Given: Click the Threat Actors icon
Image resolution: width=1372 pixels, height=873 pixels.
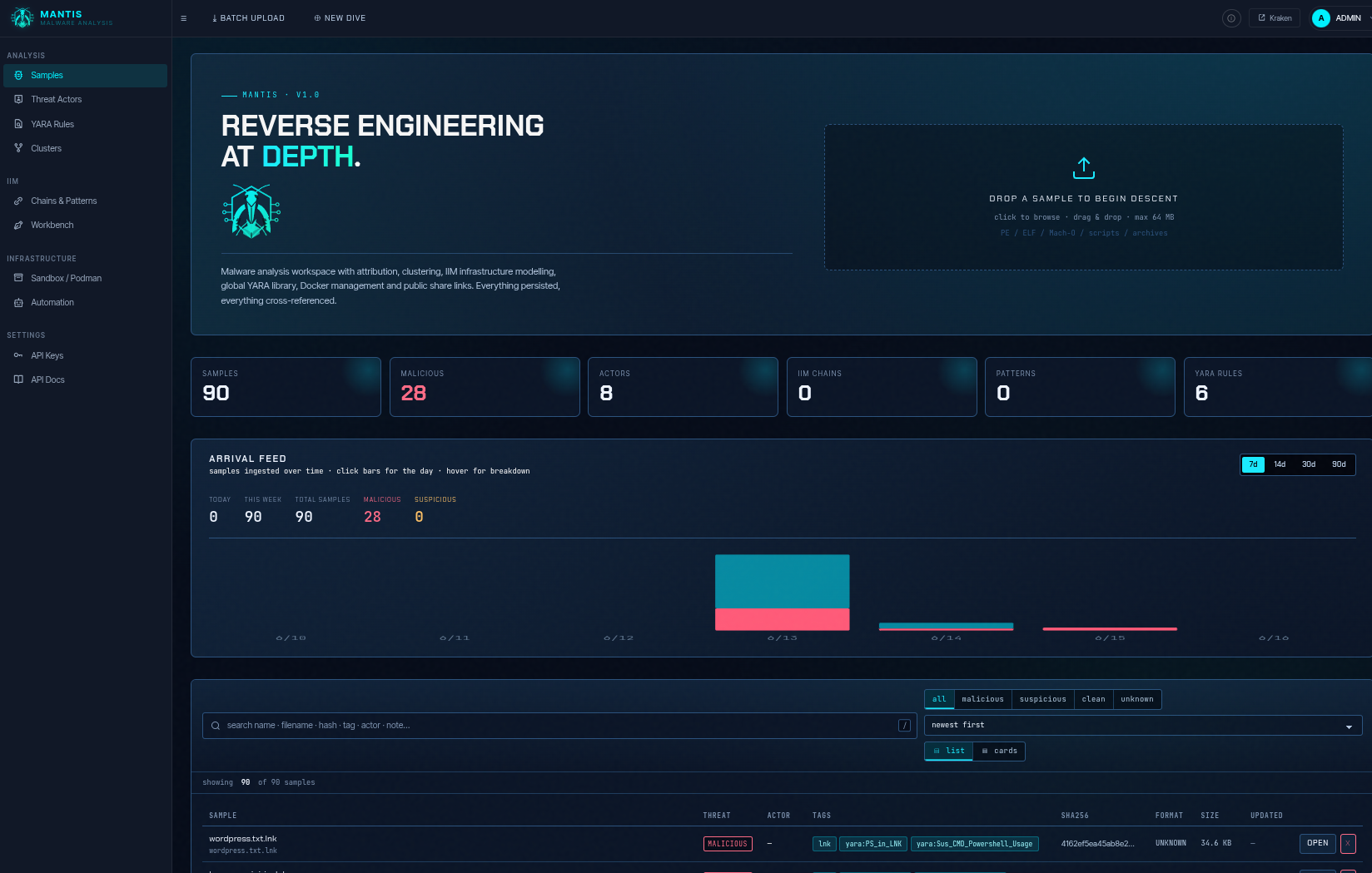Looking at the screenshot, I should pyautogui.click(x=18, y=100).
